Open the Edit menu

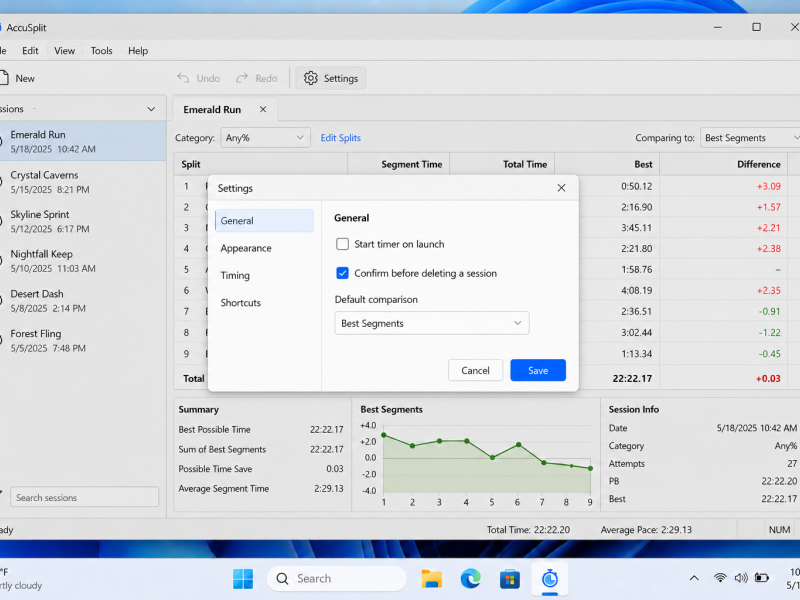[x=30, y=51]
